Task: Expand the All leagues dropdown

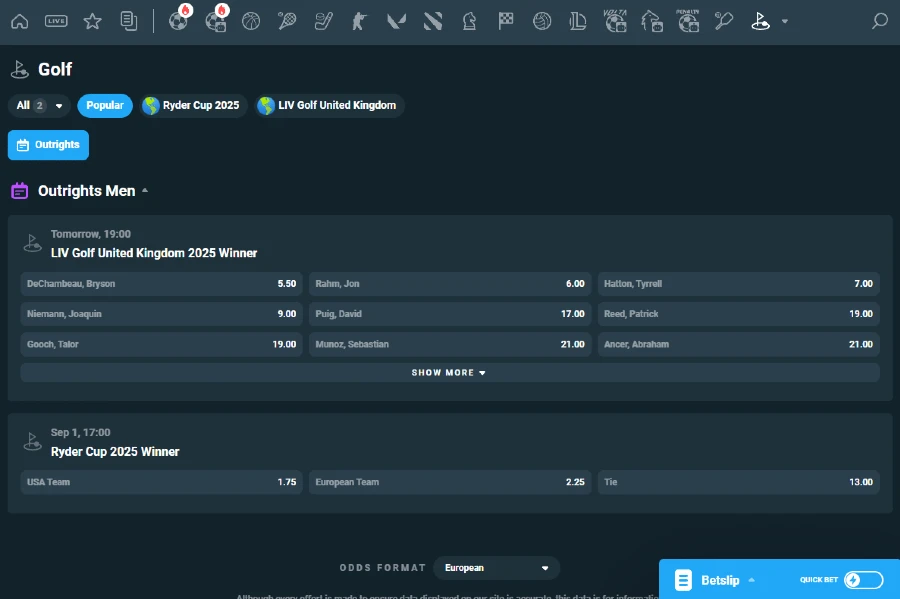Action: 39,105
